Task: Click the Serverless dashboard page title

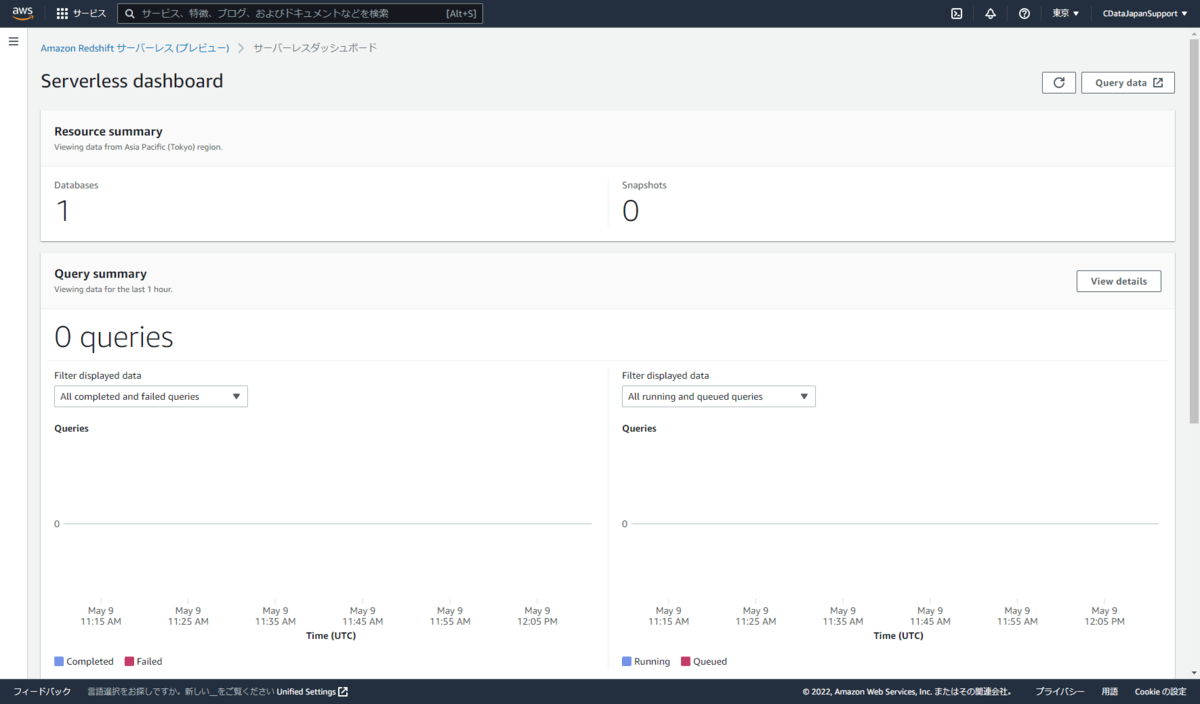Action: [x=132, y=81]
